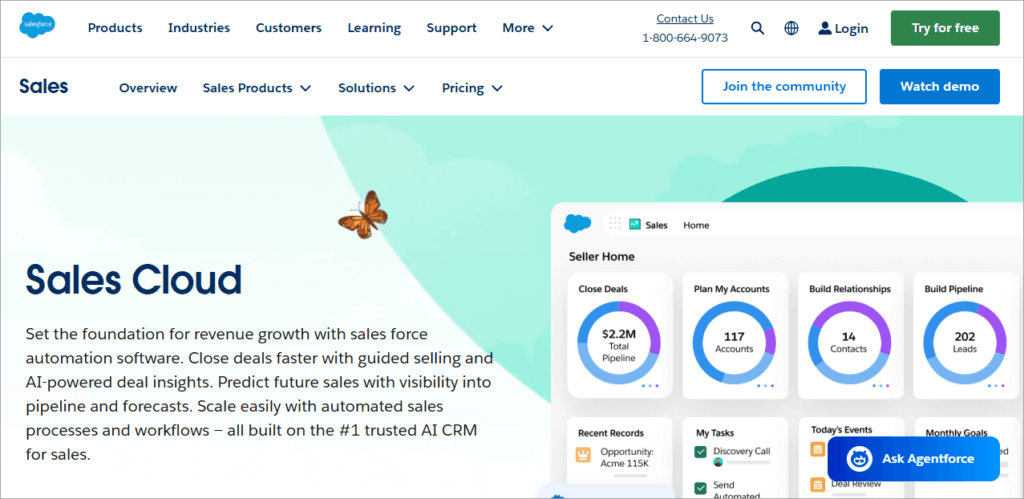The image size is (1024, 499).
Task: Click the Seller Home heading
Action: click(601, 257)
